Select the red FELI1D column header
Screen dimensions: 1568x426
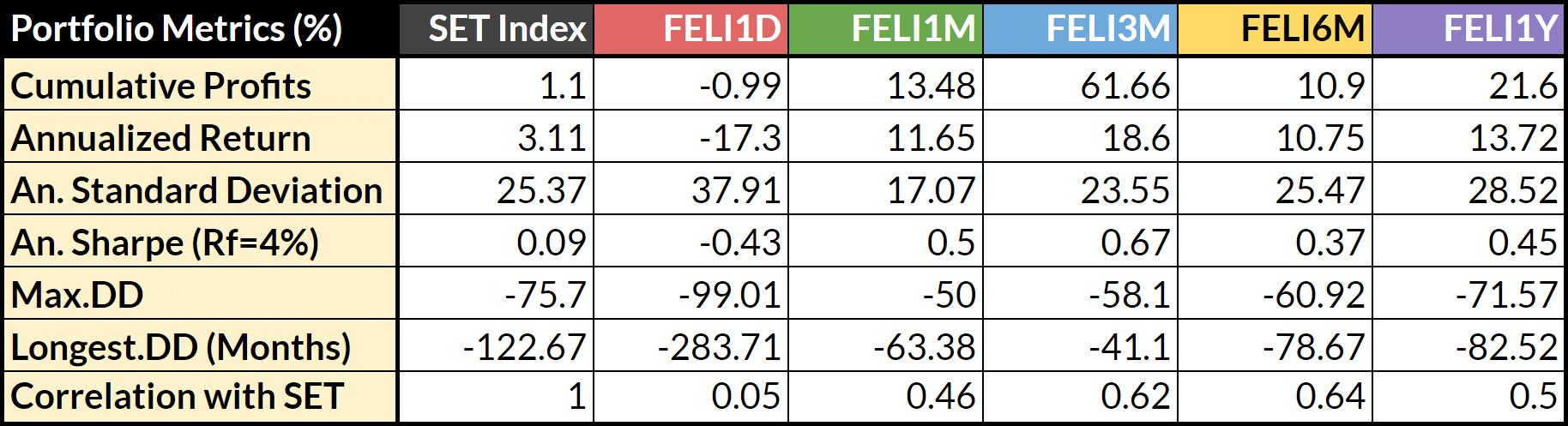(x=691, y=29)
